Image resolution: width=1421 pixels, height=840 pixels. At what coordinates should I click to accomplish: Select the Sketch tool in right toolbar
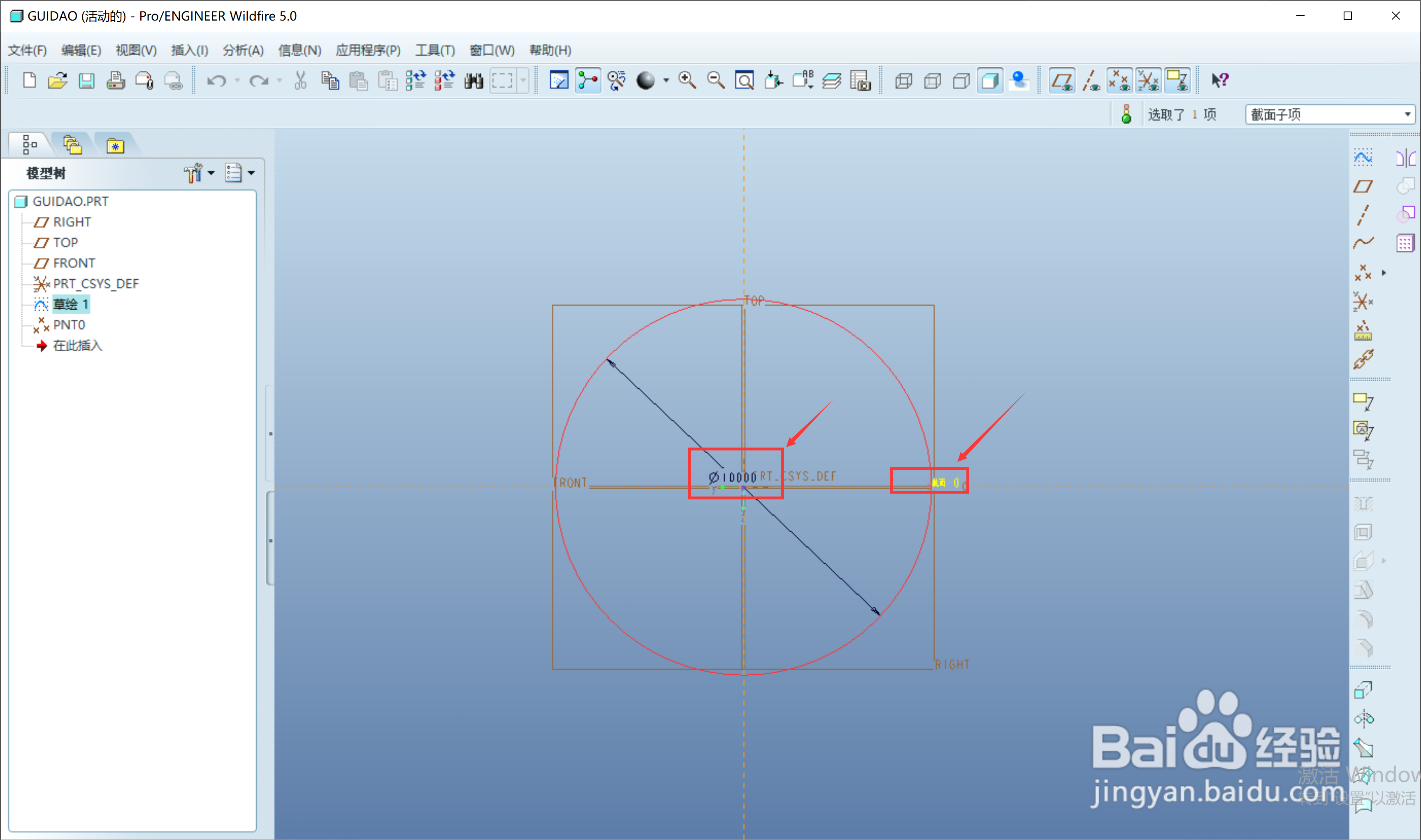[1363, 158]
